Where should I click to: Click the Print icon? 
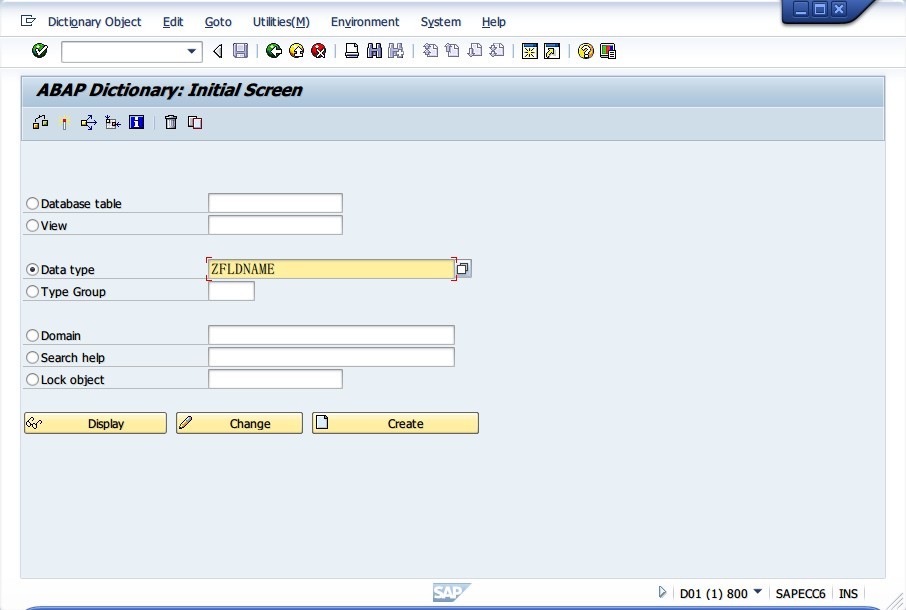pyautogui.click(x=352, y=51)
